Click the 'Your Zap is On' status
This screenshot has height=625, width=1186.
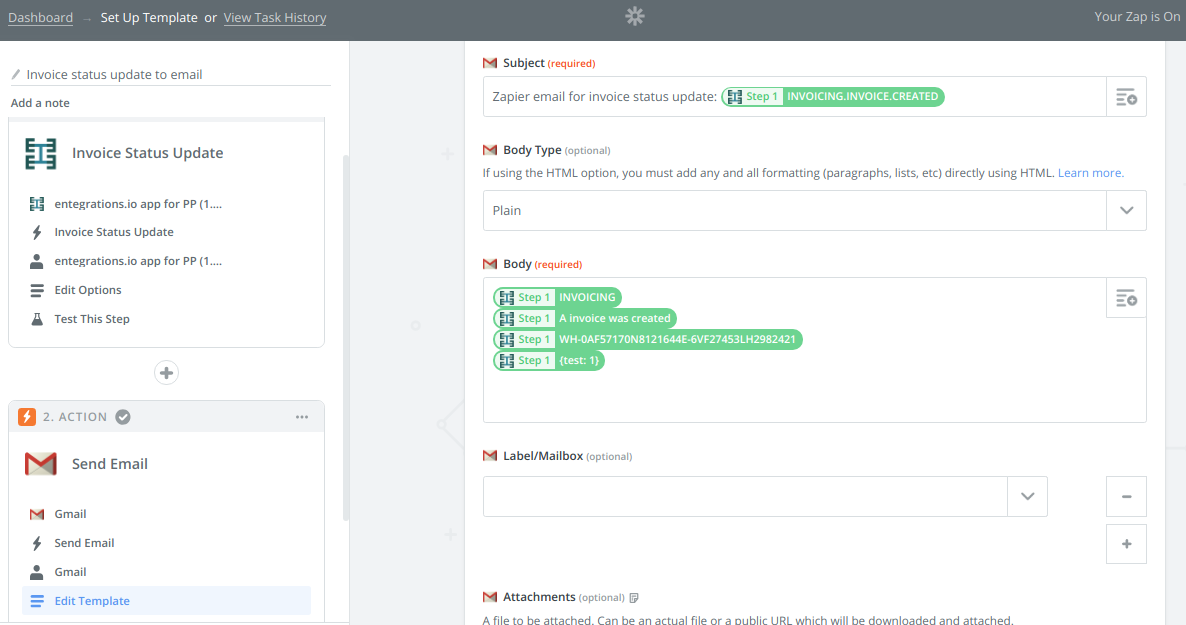[x=1138, y=17]
